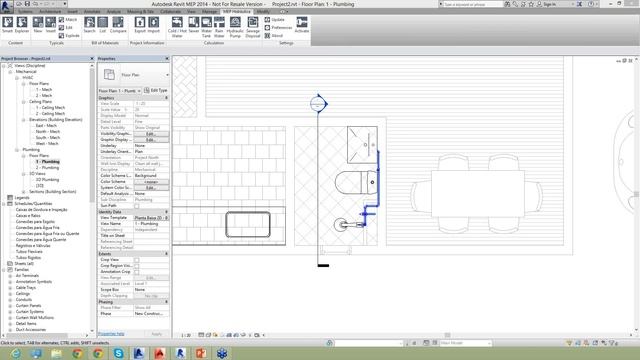
Task: Open Bill of Materials List
Action: coord(102,25)
